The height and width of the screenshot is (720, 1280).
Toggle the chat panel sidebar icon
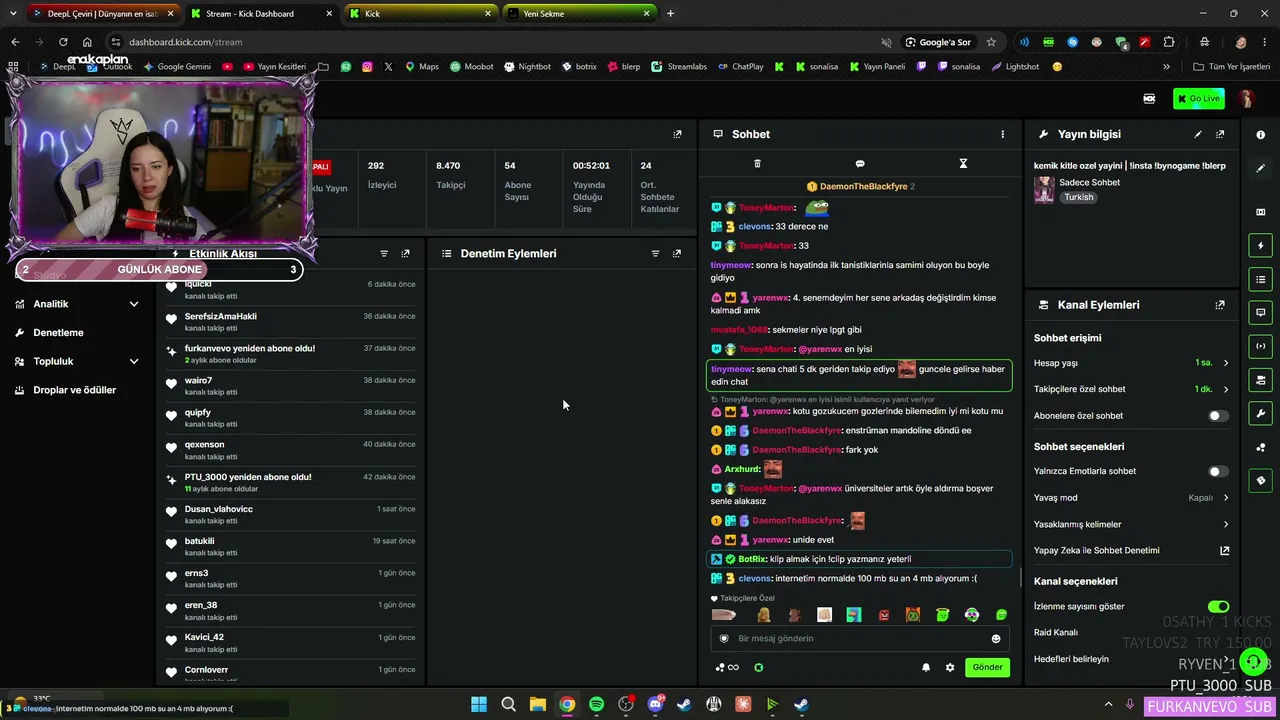1260,313
